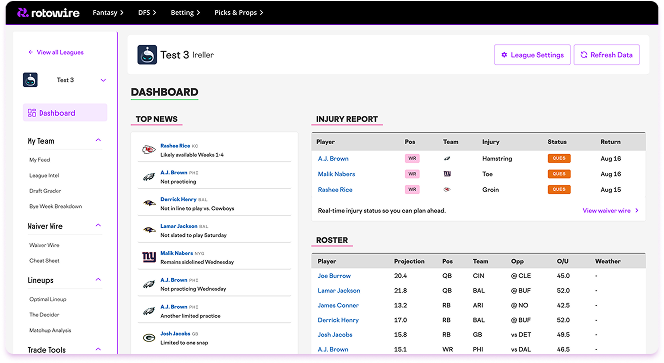Open Matchup Analysis

[50, 330]
